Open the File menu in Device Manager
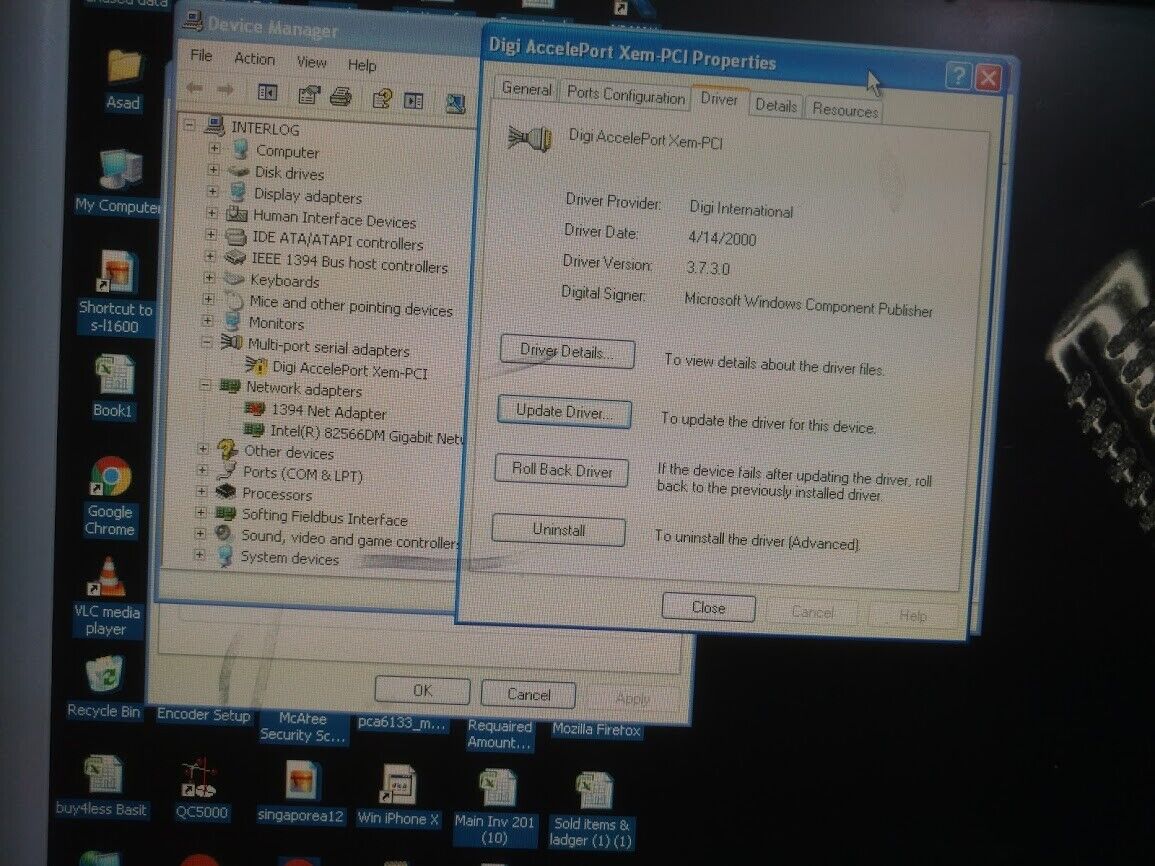 [201, 55]
